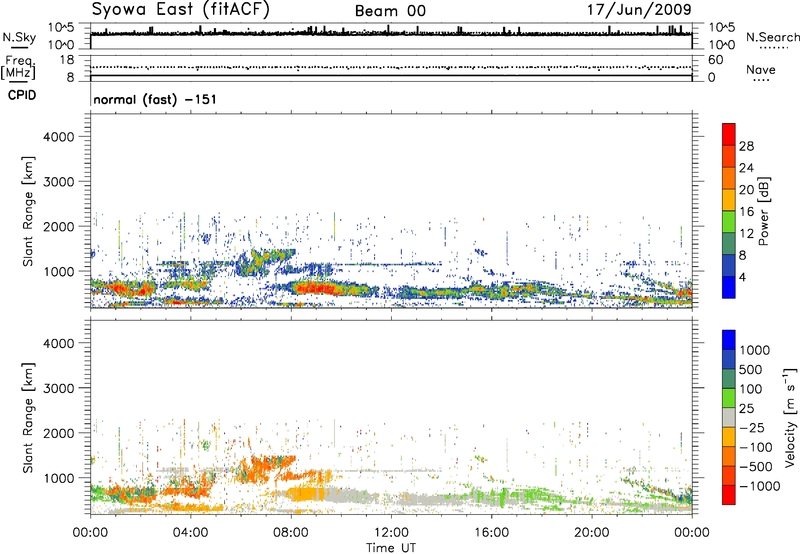Click the '04:00' time axis label

(x=190, y=532)
